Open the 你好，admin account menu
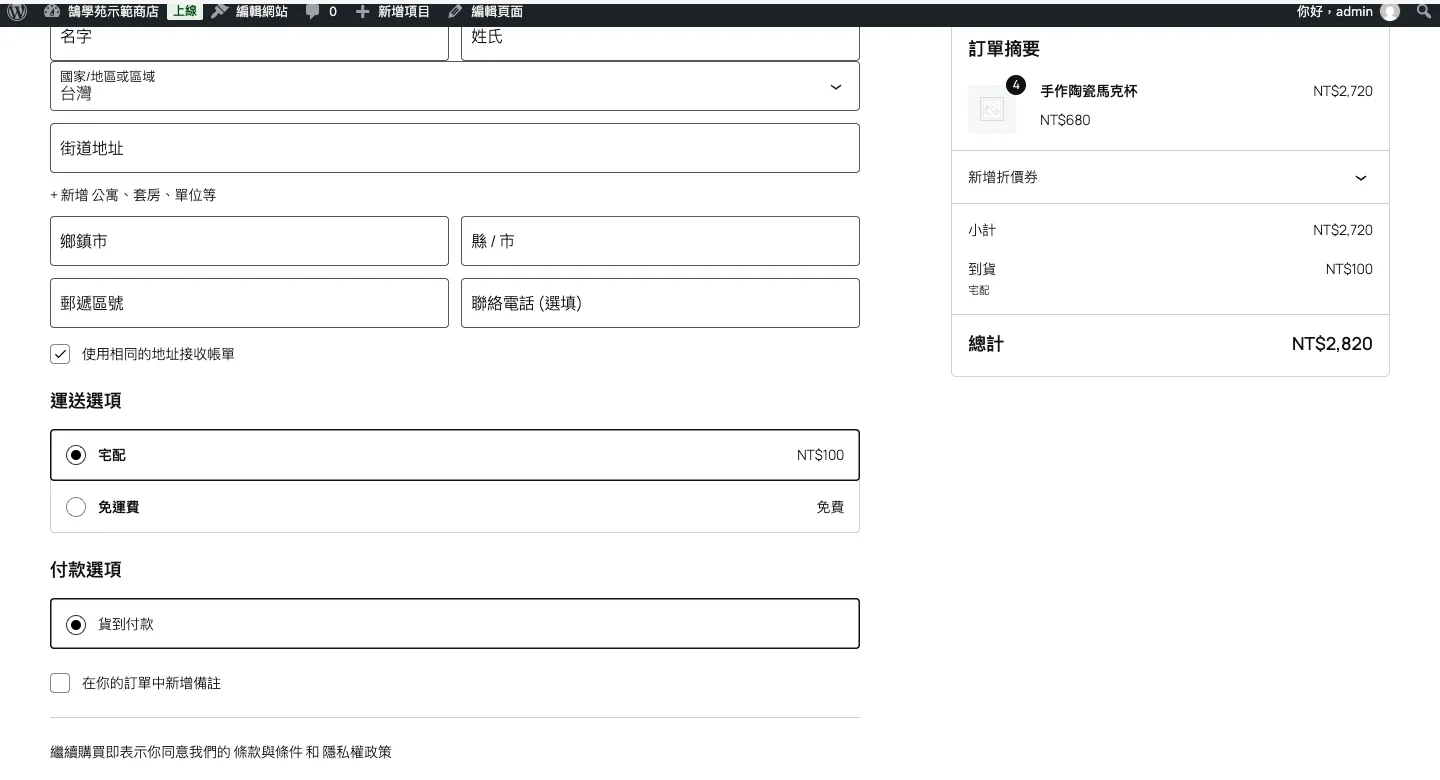1440x780 pixels. point(1348,12)
